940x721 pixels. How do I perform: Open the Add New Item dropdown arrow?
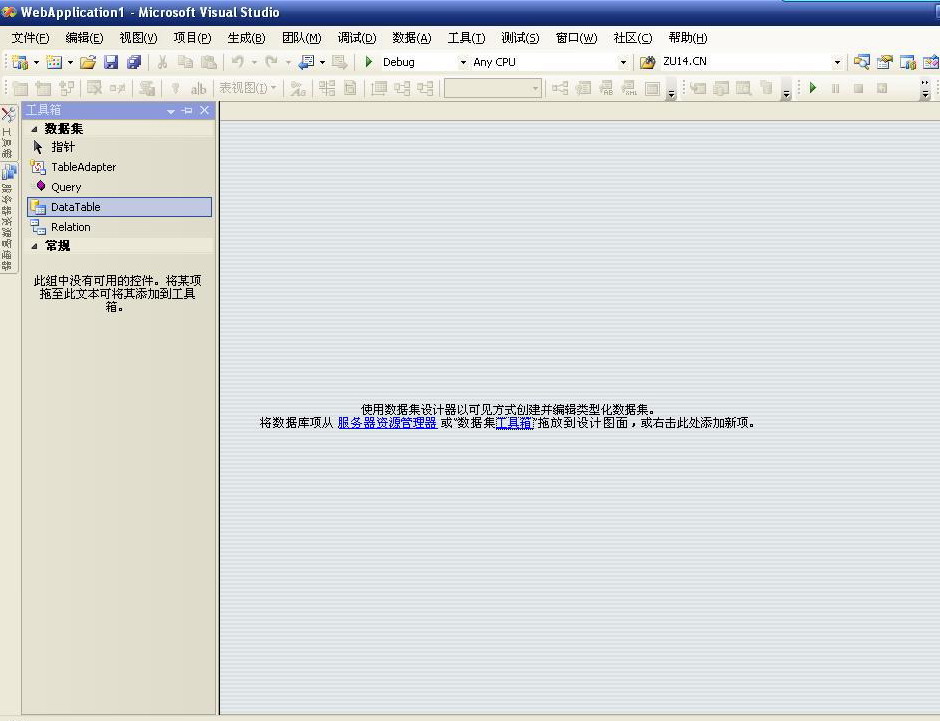tap(70, 62)
